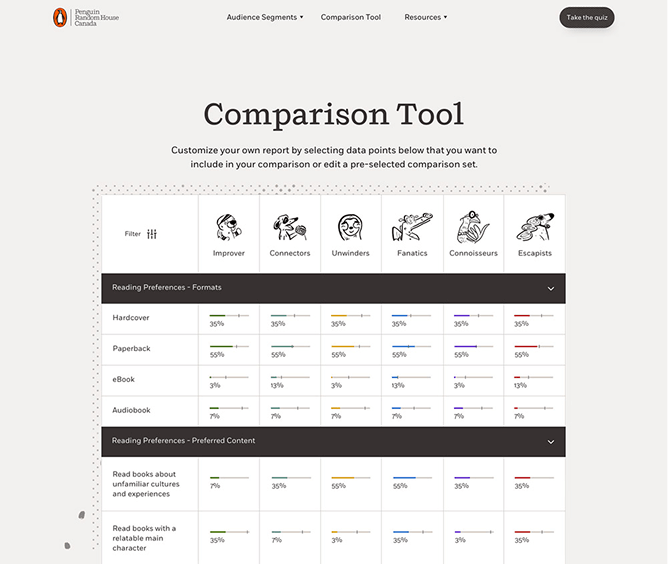Click the Penguin Random House Canada logo
668x564 pixels.
tap(85, 17)
